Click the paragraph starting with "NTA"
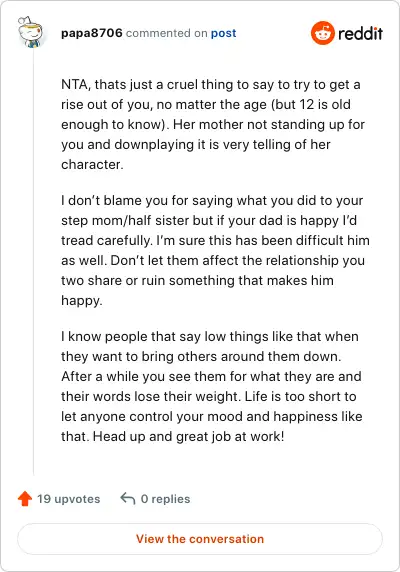Image resolution: width=400 pixels, height=572 pixels. point(213,124)
